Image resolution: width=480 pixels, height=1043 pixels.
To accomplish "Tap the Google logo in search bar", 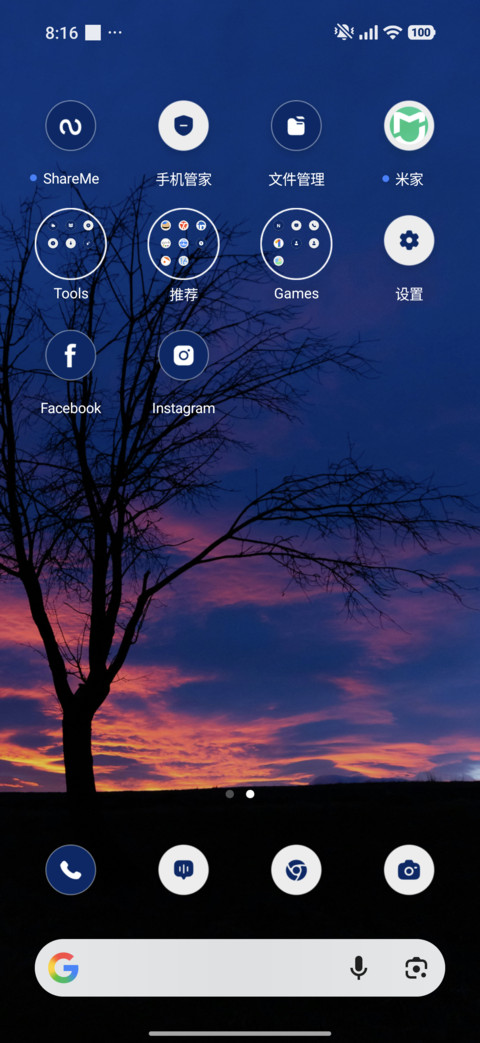I will 64,968.
